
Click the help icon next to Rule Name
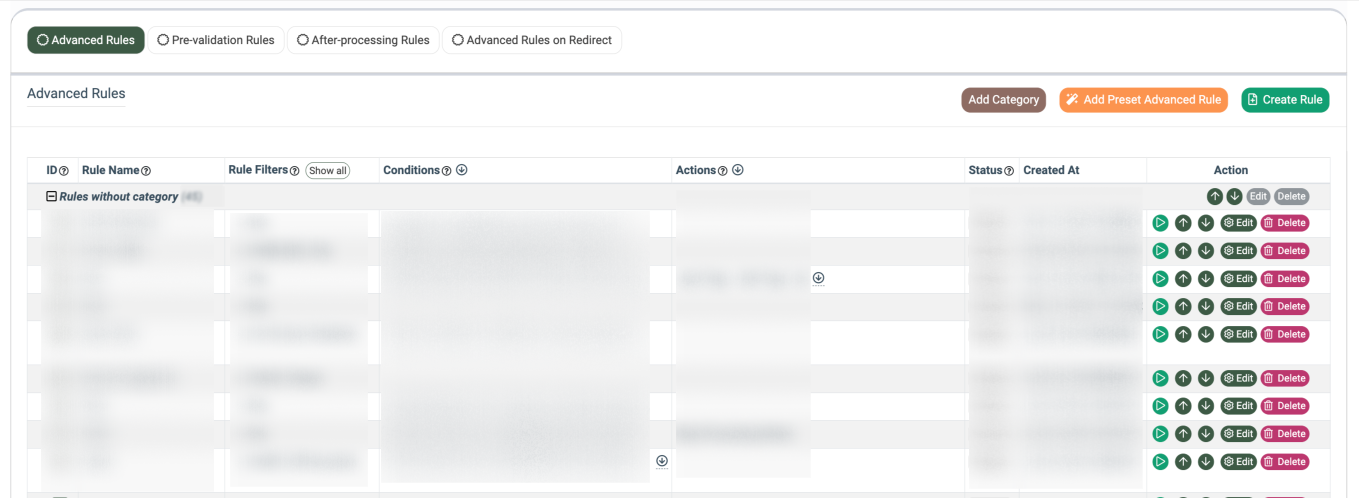pos(146,171)
